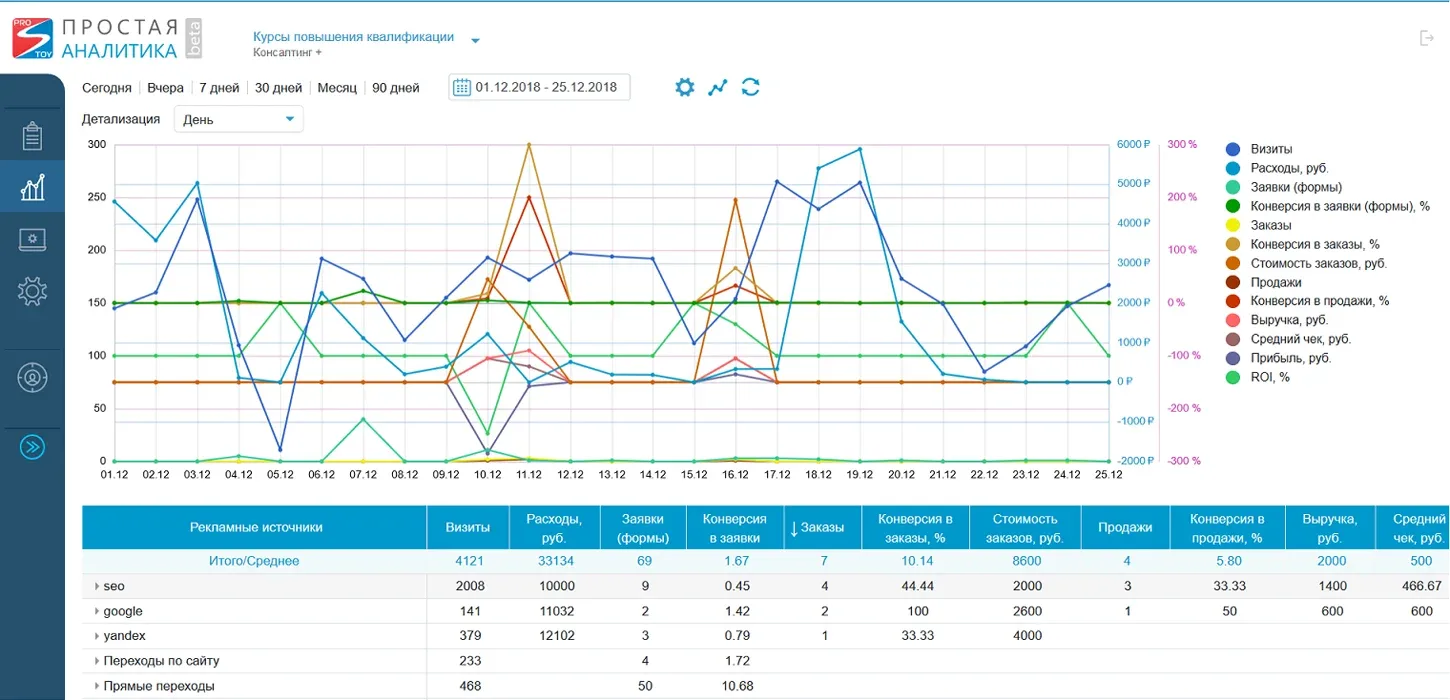Click the chart settings gear icon
Image resolution: width=1450 pixels, height=700 pixels.
[684, 87]
